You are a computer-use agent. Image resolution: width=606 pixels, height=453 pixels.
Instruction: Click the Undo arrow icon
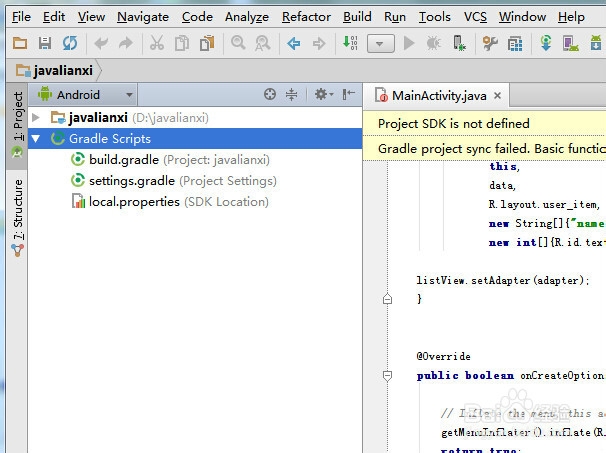[101, 43]
